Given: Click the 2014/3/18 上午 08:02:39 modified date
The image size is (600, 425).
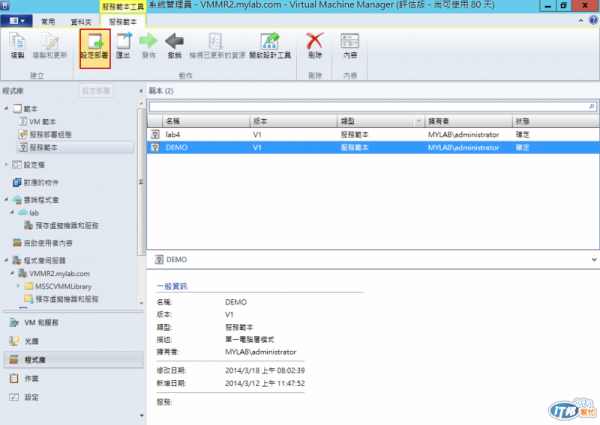Looking at the screenshot, I should [x=265, y=370].
